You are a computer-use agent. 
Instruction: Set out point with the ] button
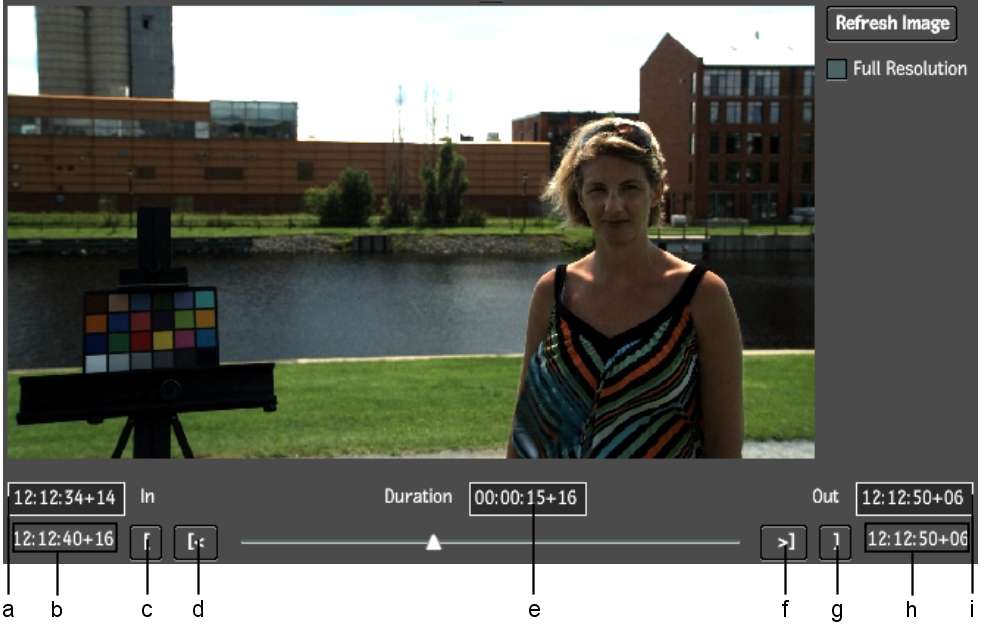pos(835,542)
